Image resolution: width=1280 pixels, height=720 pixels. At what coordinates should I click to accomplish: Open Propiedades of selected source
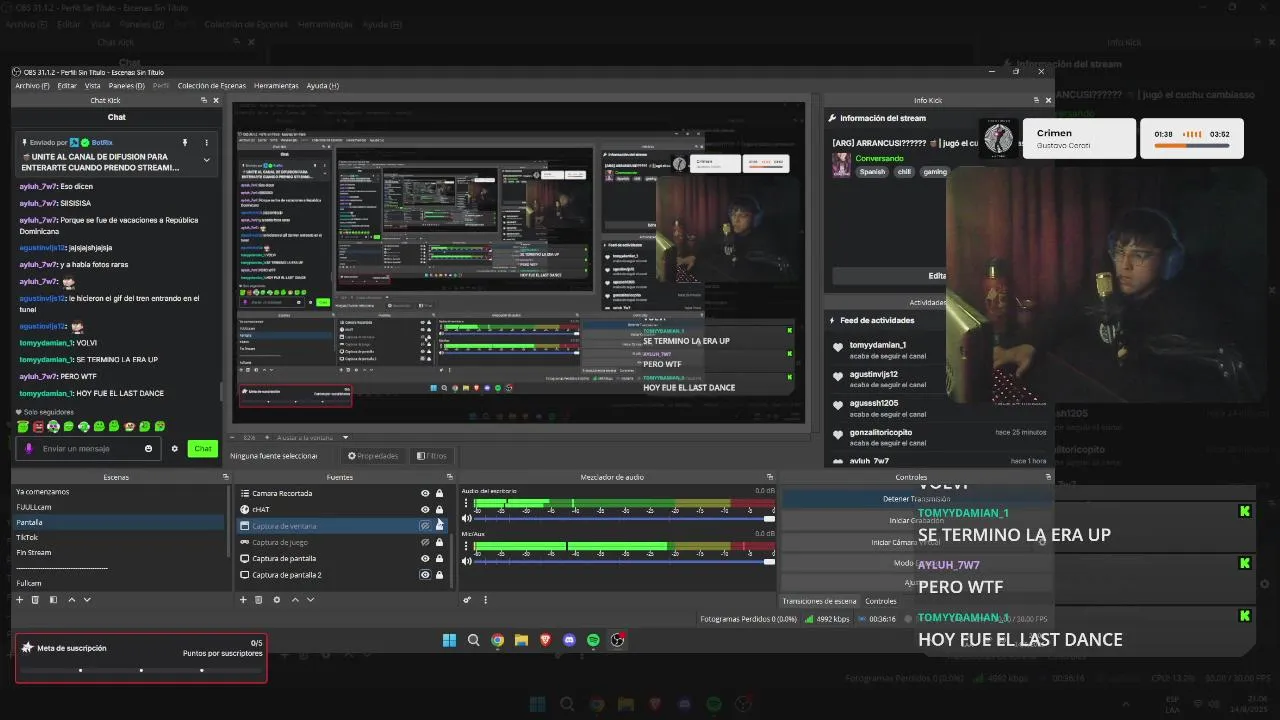(373, 456)
